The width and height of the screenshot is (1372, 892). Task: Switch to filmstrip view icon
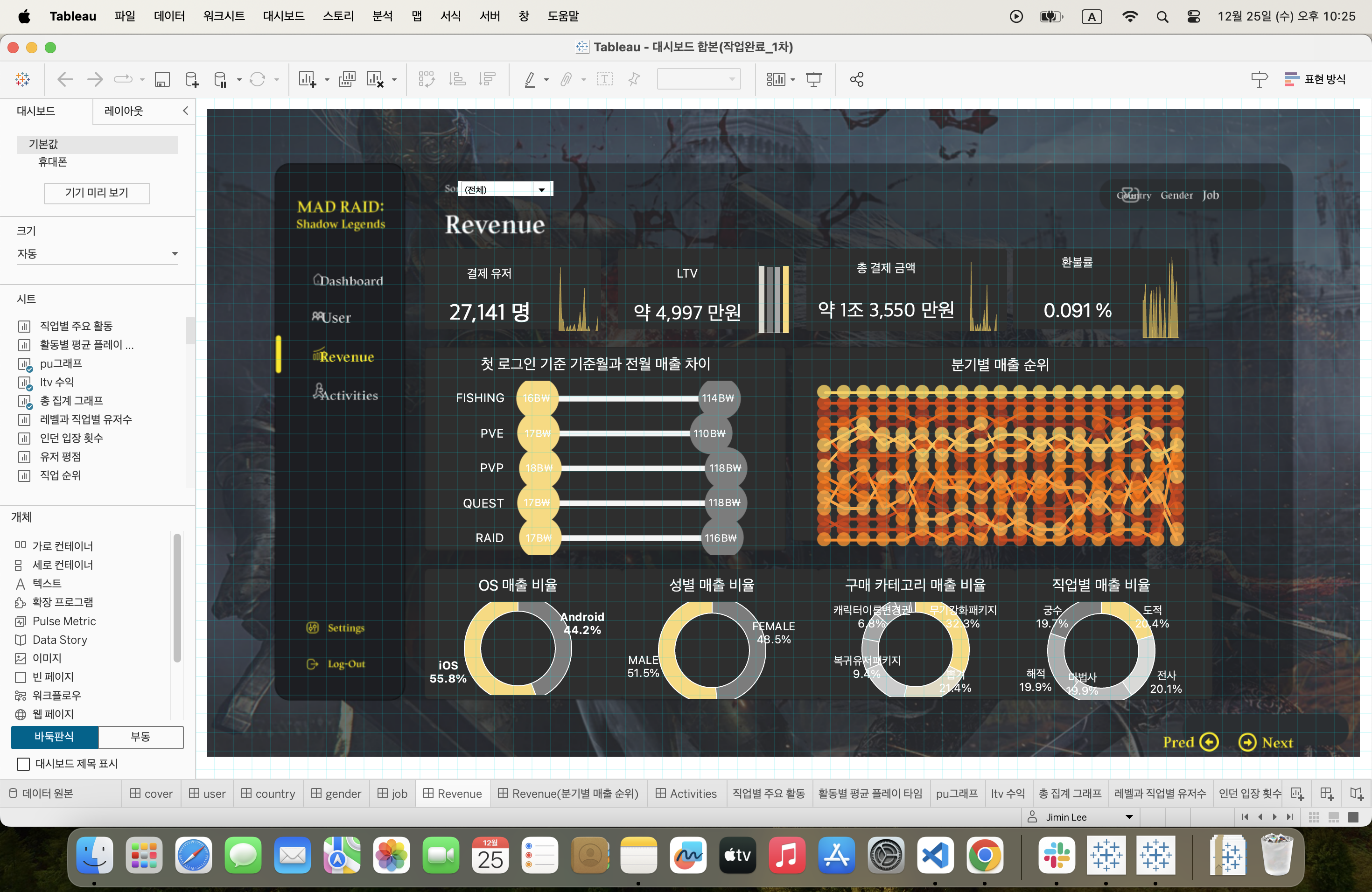(x=1333, y=817)
